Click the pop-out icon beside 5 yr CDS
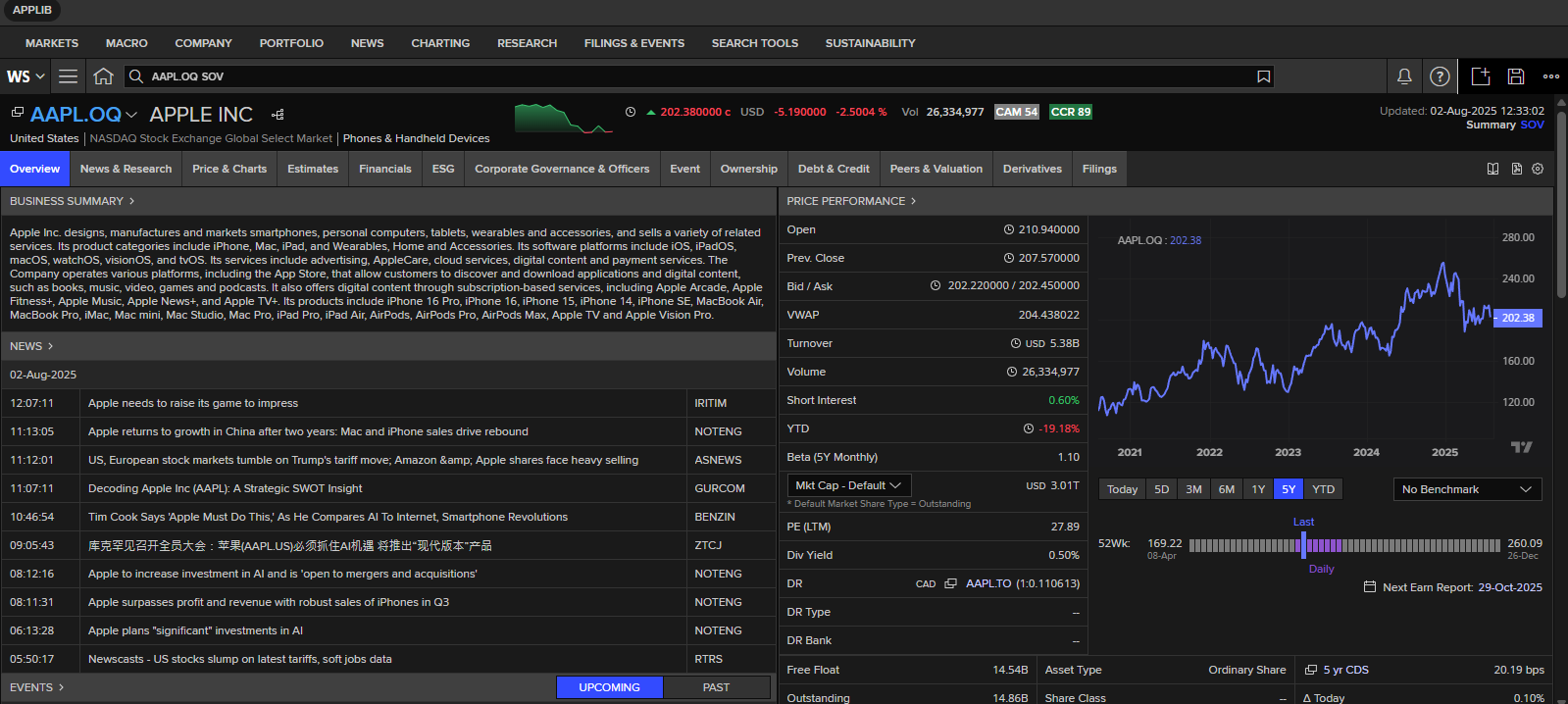 pyautogui.click(x=1311, y=670)
